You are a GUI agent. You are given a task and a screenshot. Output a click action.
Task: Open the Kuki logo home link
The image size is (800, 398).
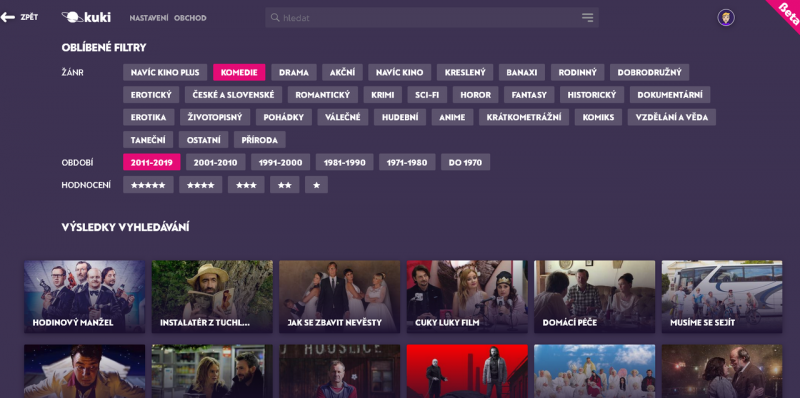point(86,17)
